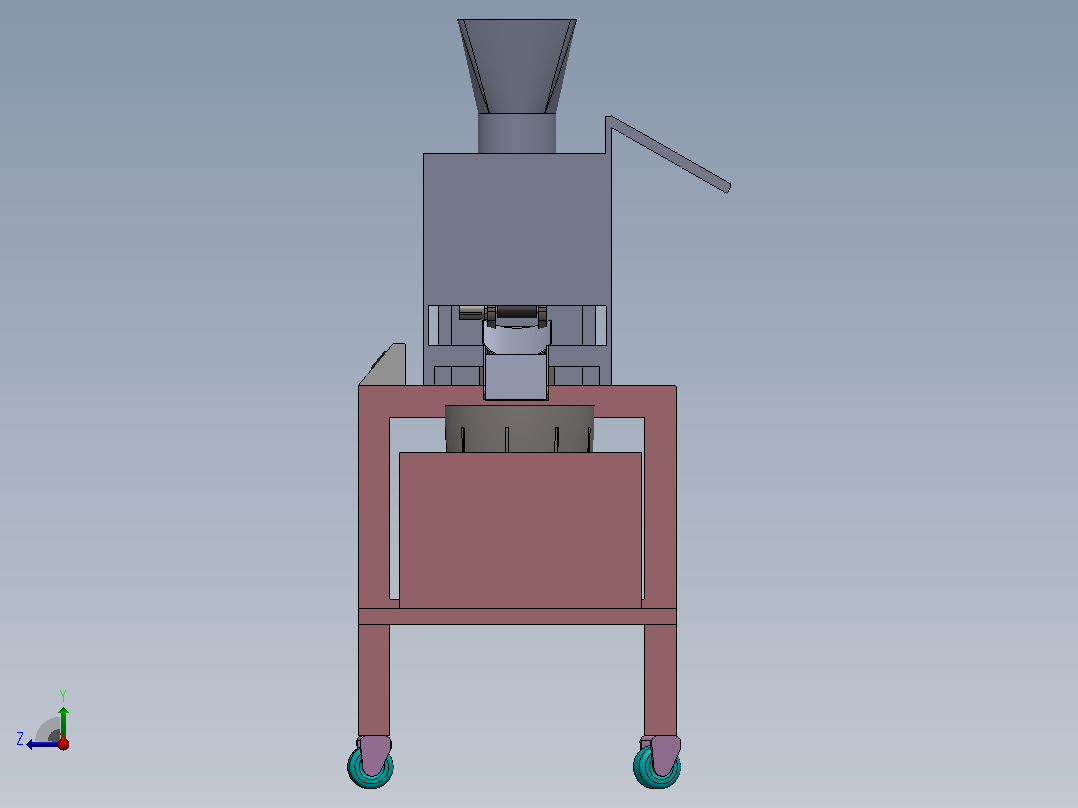1078x808 pixels.
Task: Select the purple bracket of the right caster
Action: [663, 754]
